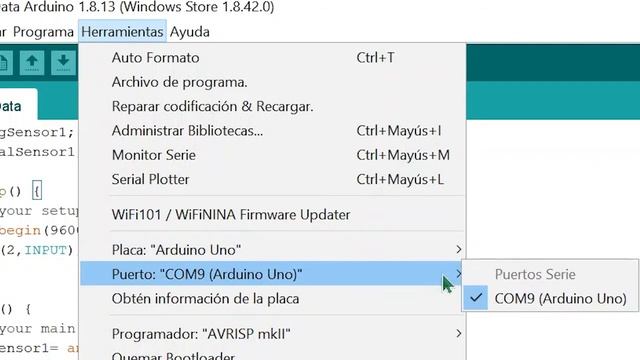Open the Herramientas menu

click(x=122, y=32)
